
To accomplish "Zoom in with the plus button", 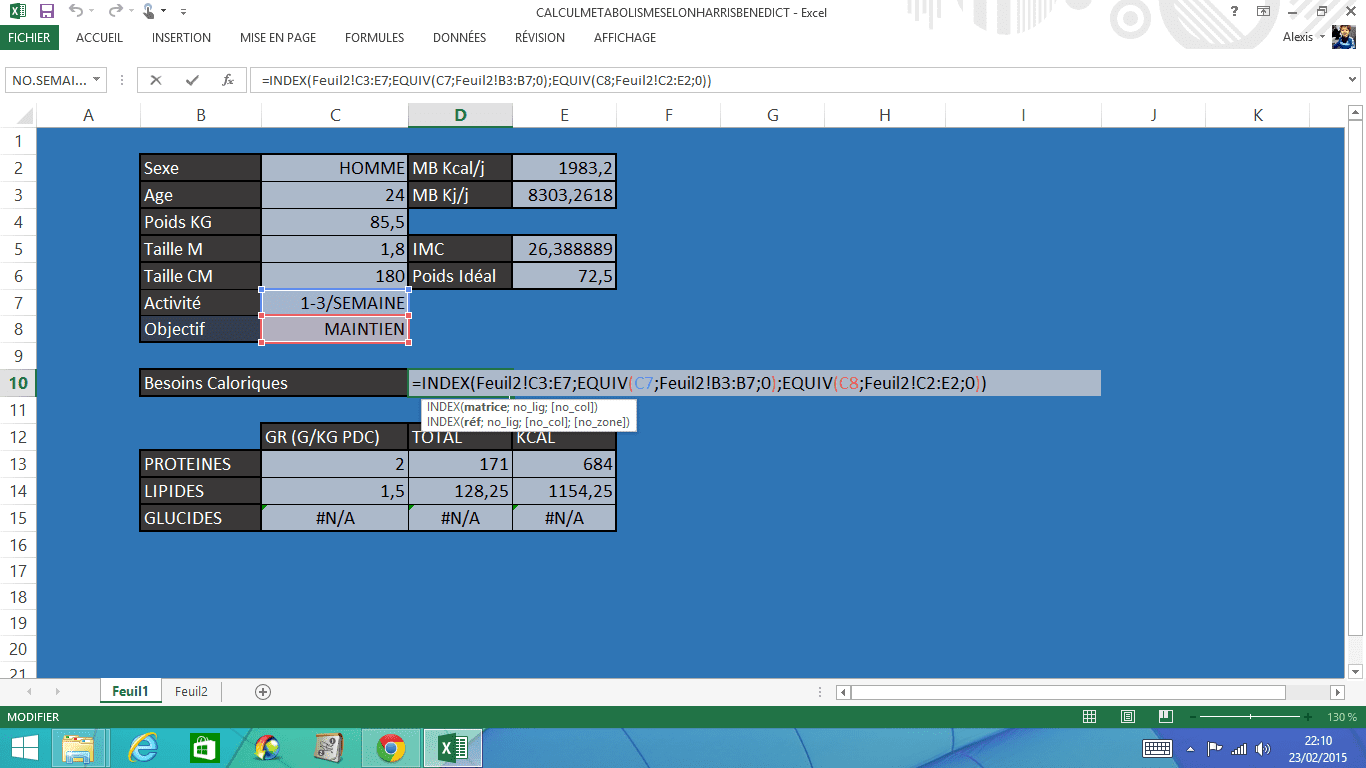I will (x=1308, y=717).
